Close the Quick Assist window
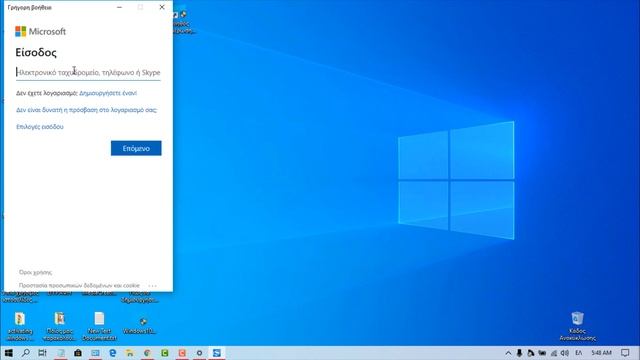640x360 pixels. pyautogui.click(x=162, y=7)
